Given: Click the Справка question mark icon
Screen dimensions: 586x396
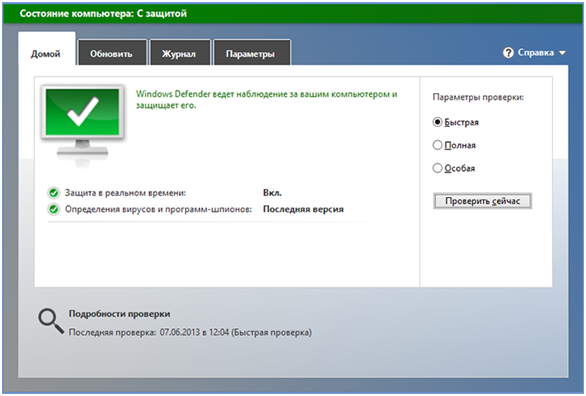Looking at the screenshot, I should click(508, 53).
